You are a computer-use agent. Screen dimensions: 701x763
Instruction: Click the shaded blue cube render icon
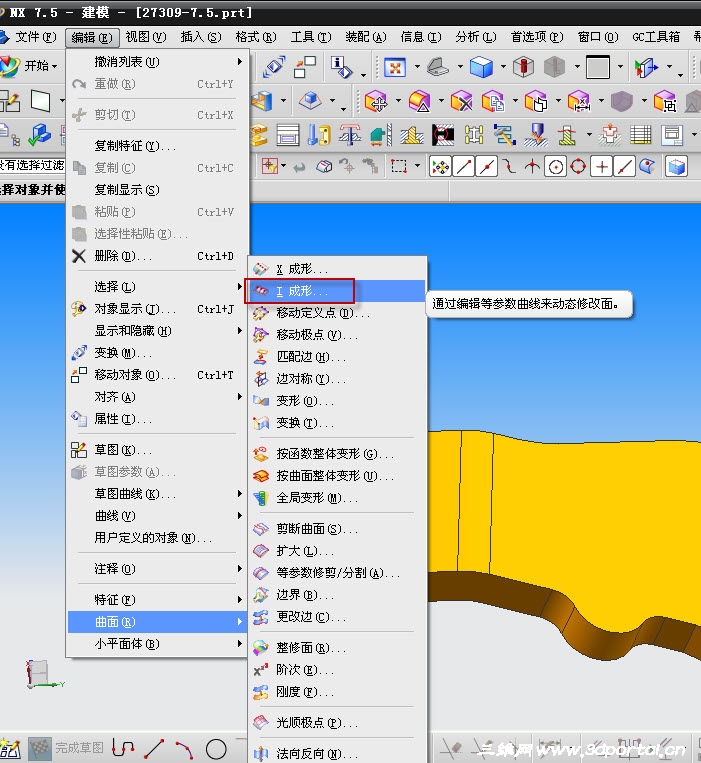point(481,67)
